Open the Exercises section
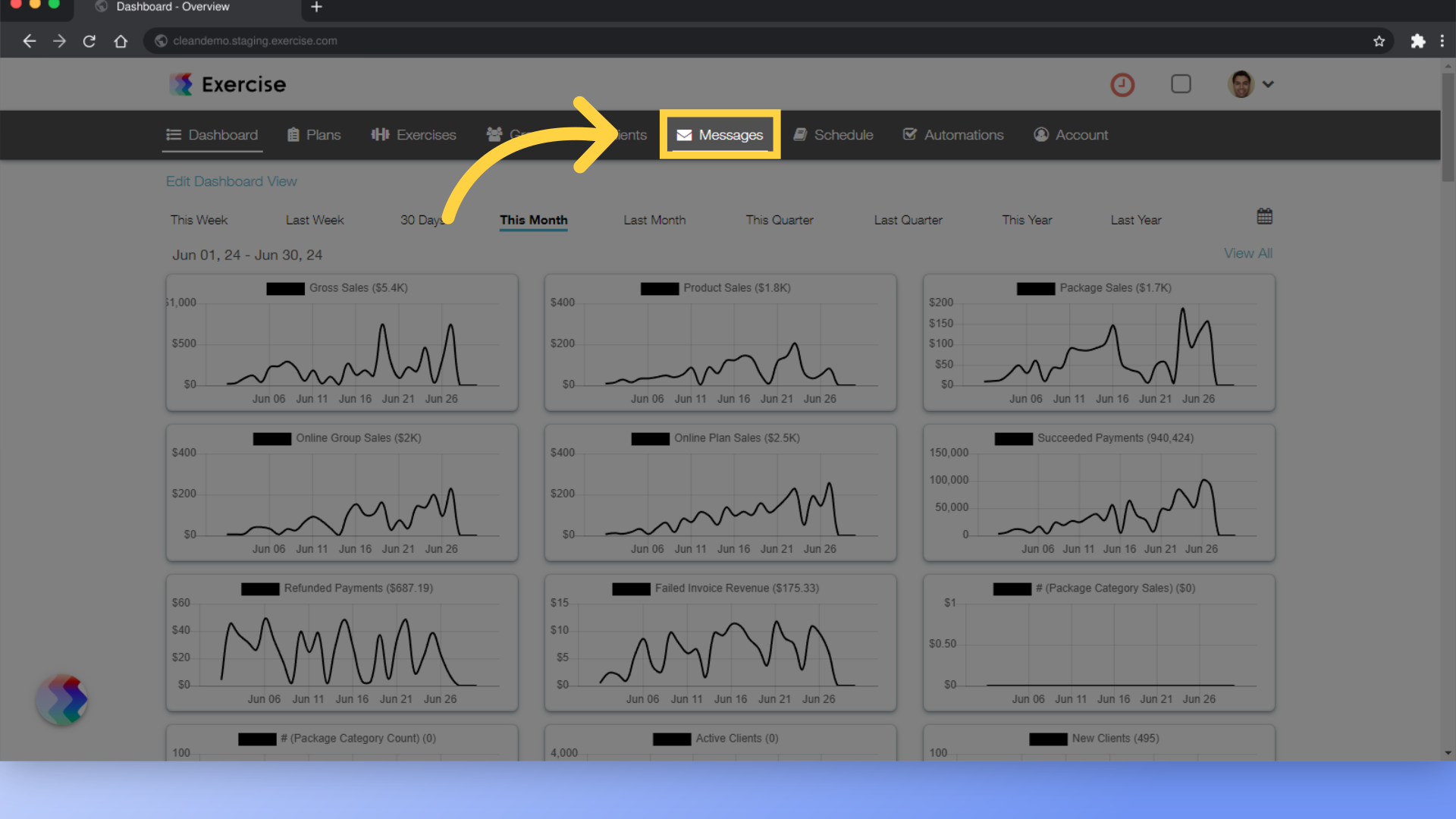 pyautogui.click(x=414, y=135)
